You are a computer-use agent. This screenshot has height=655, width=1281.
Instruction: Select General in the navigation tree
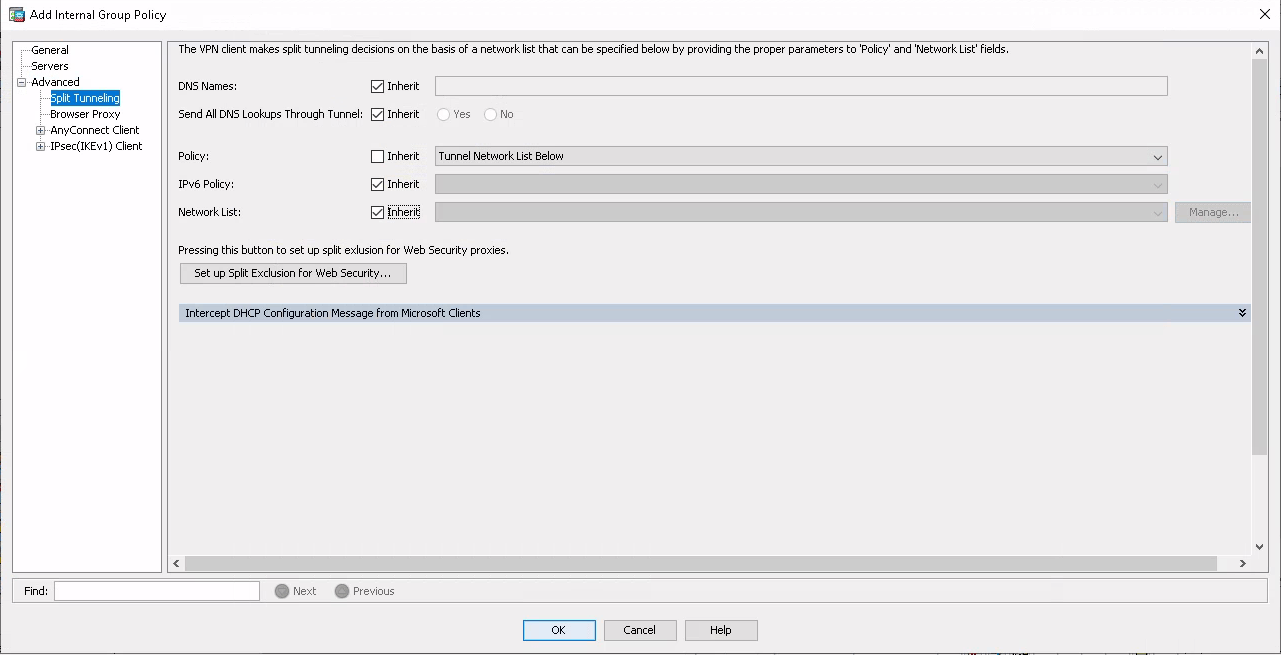[50, 50]
